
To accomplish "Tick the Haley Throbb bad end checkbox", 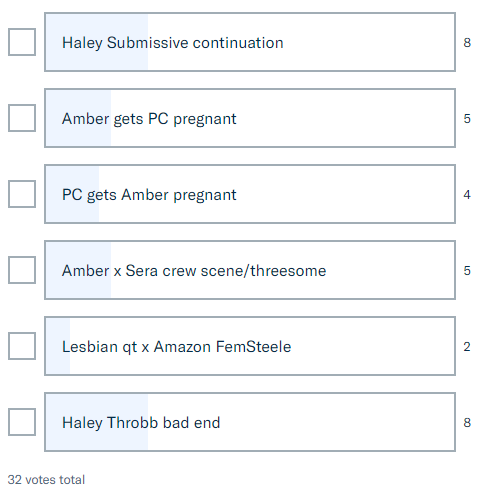I will (x=22, y=422).
